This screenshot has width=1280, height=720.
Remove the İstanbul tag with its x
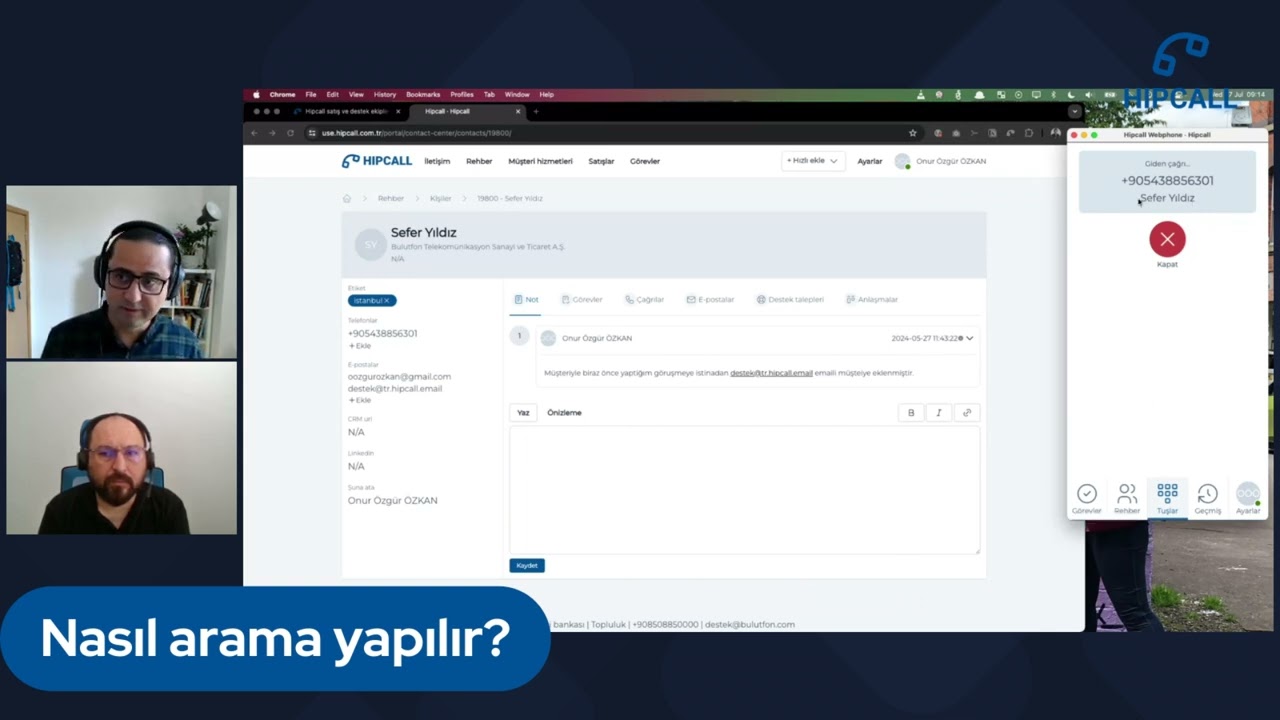point(387,301)
